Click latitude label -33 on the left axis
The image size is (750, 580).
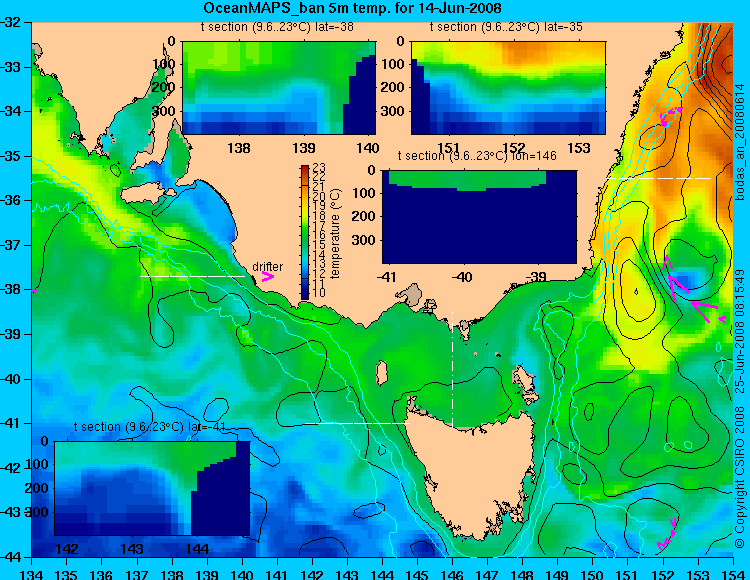[x=11, y=66]
